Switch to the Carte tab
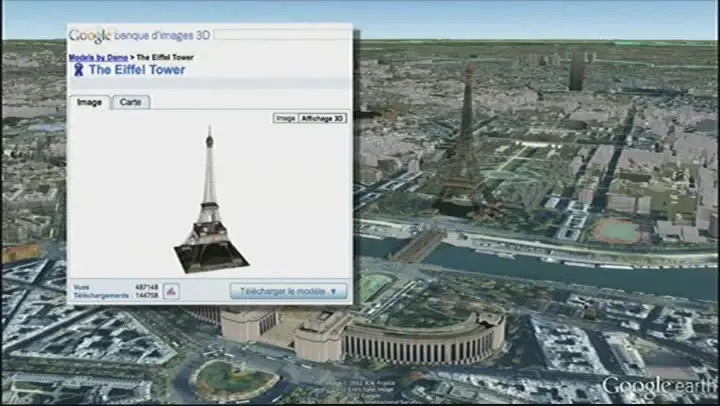This screenshot has width=720, height=406. pyautogui.click(x=131, y=102)
